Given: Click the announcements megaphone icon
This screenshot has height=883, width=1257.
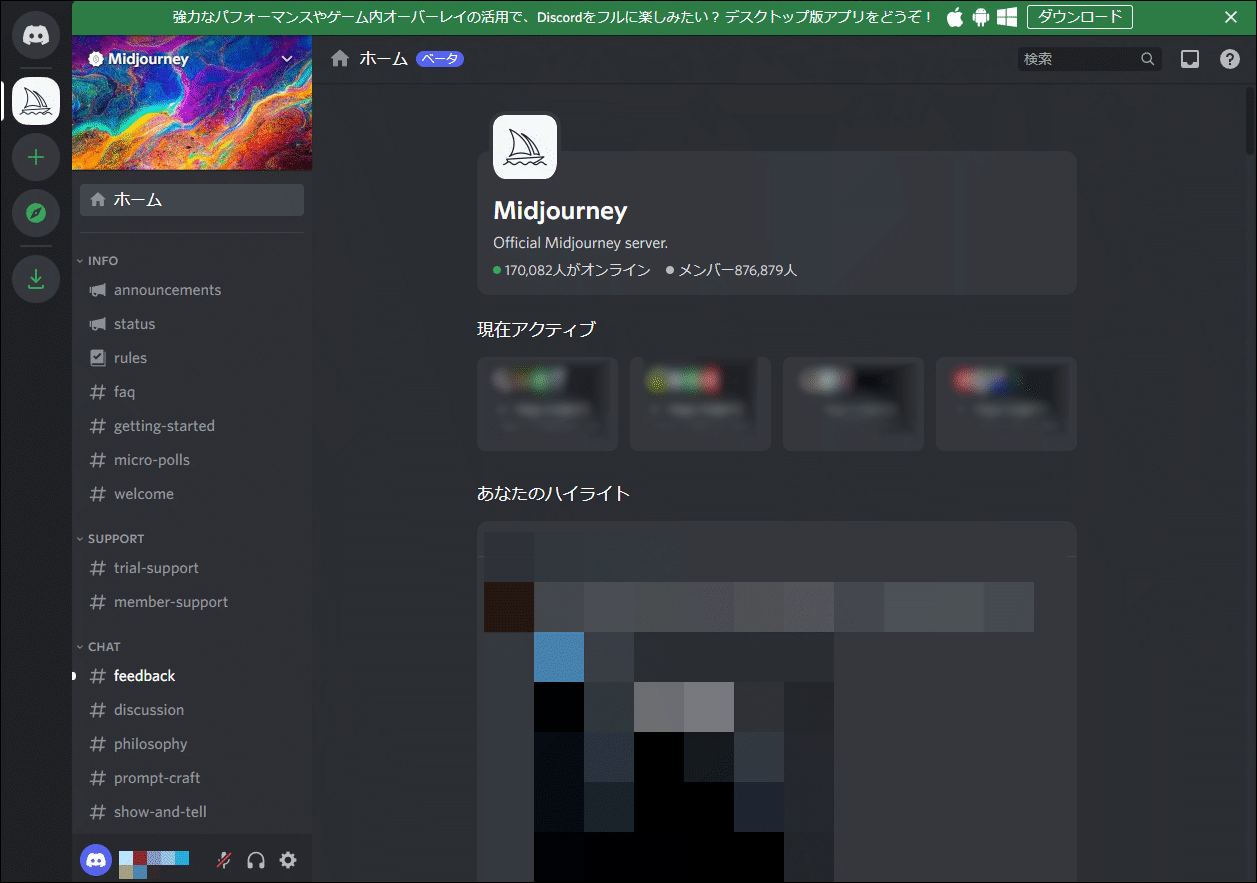Looking at the screenshot, I should tap(98, 290).
